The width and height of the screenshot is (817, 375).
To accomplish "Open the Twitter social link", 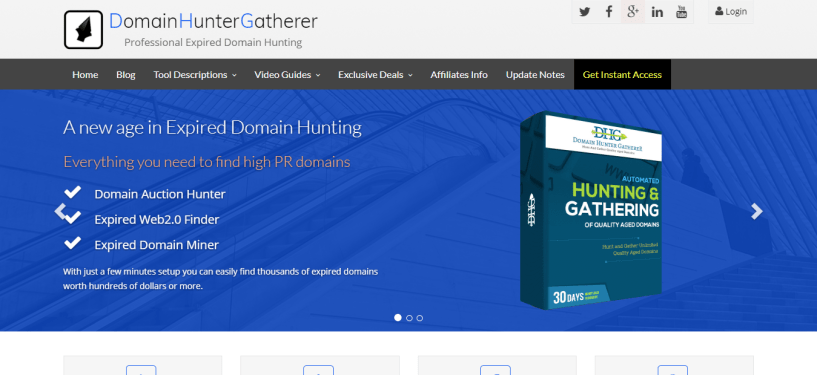I will click(585, 12).
